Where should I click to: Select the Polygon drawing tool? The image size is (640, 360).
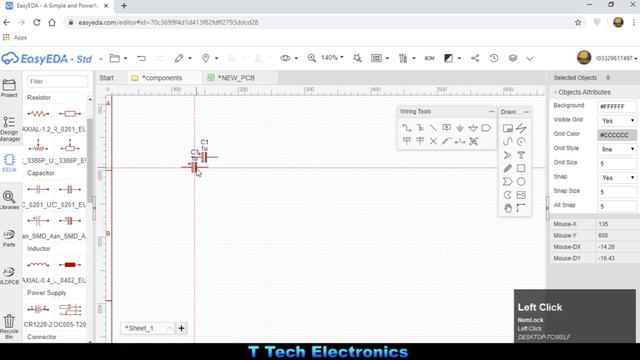(507, 182)
